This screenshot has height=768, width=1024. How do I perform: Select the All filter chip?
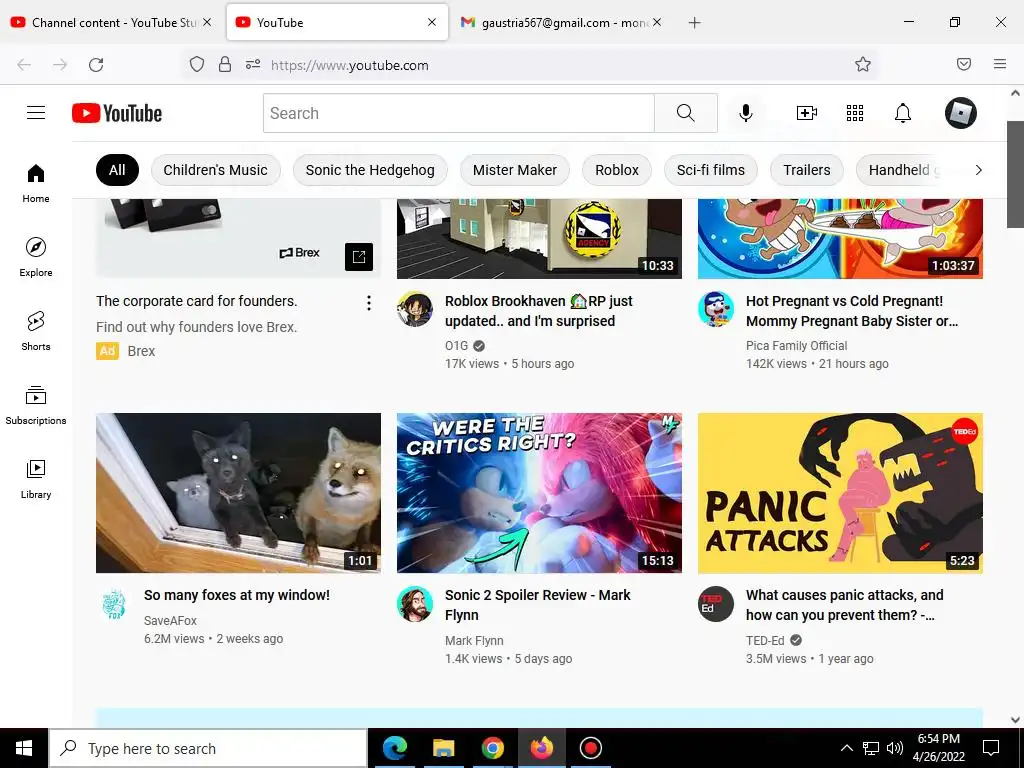(117, 170)
